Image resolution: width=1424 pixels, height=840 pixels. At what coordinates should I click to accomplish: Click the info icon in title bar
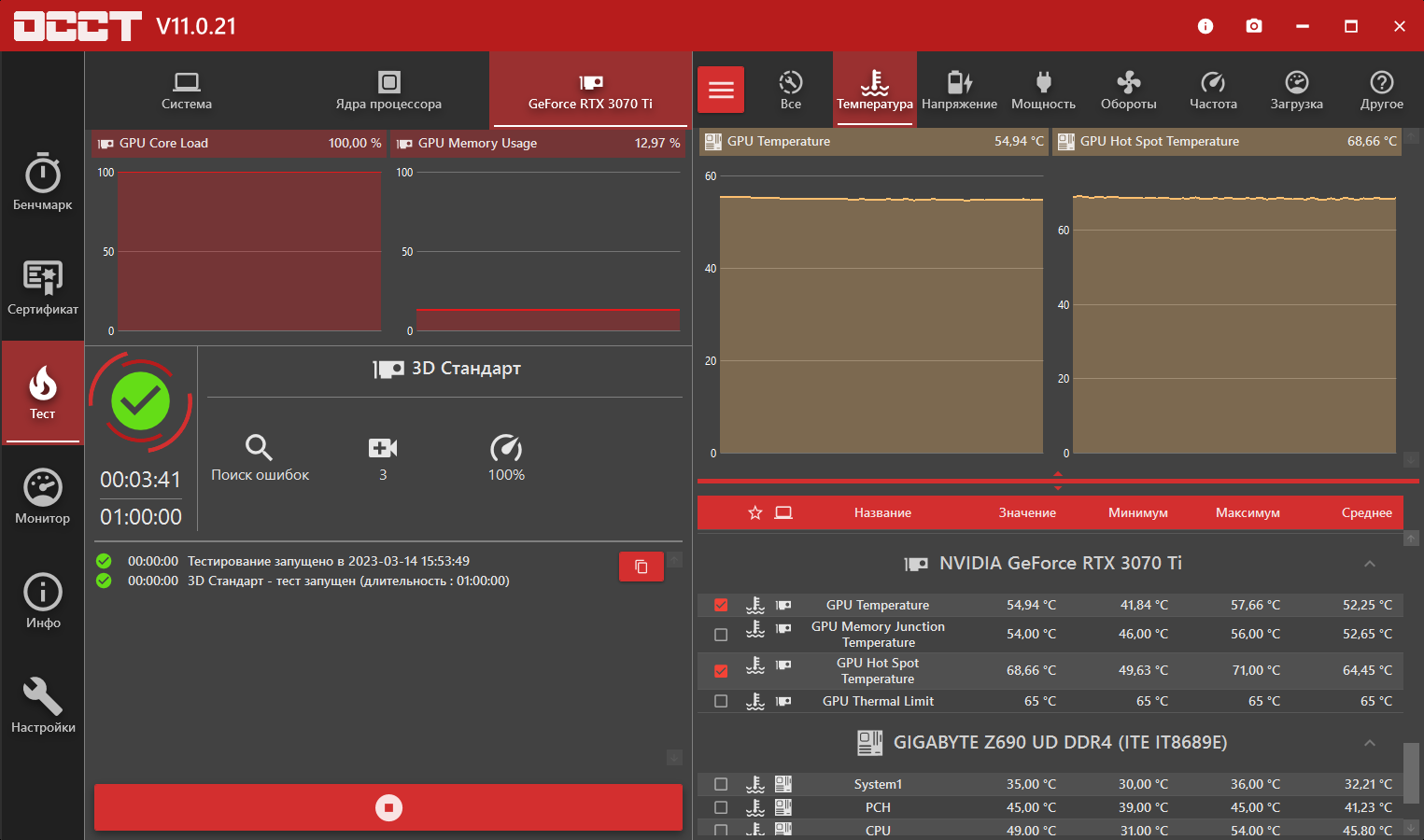tap(1205, 26)
